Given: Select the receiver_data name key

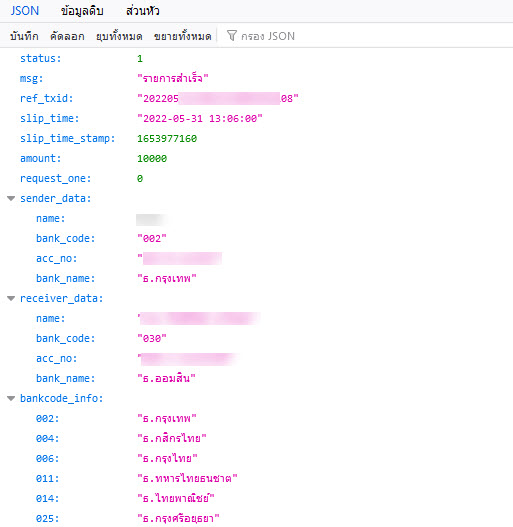Looking at the screenshot, I should tap(50, 318).
